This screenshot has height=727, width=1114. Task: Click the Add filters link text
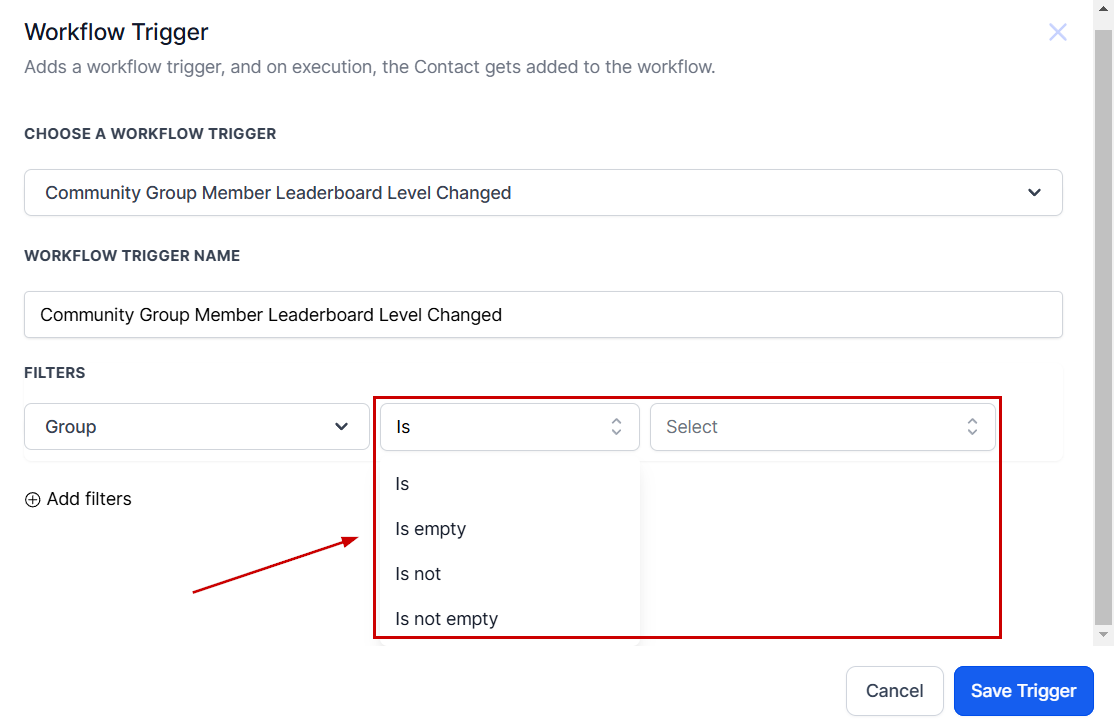pos(89,499)
